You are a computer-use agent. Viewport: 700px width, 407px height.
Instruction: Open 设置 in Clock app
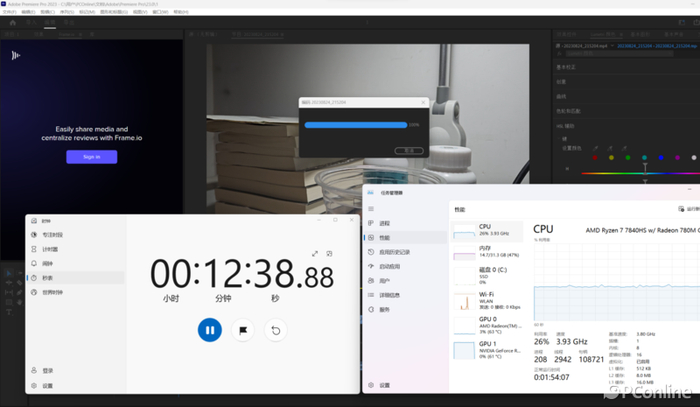click(x=76, y=386)
